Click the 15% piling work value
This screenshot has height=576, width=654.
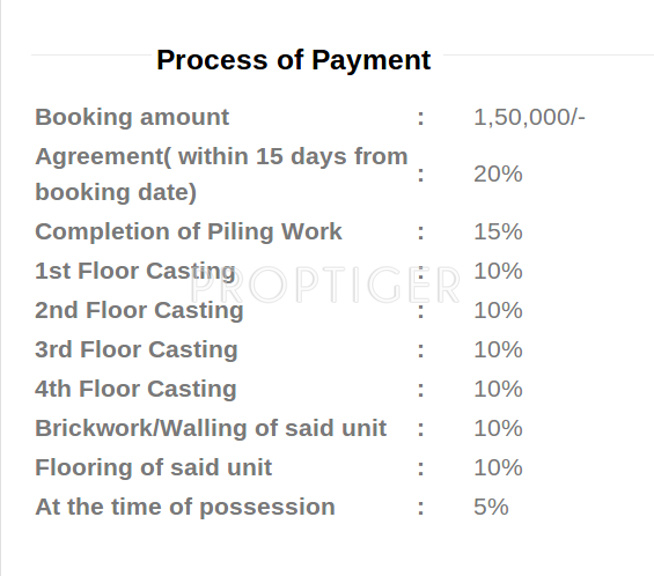pyautogui.click(x=498, y=232)
